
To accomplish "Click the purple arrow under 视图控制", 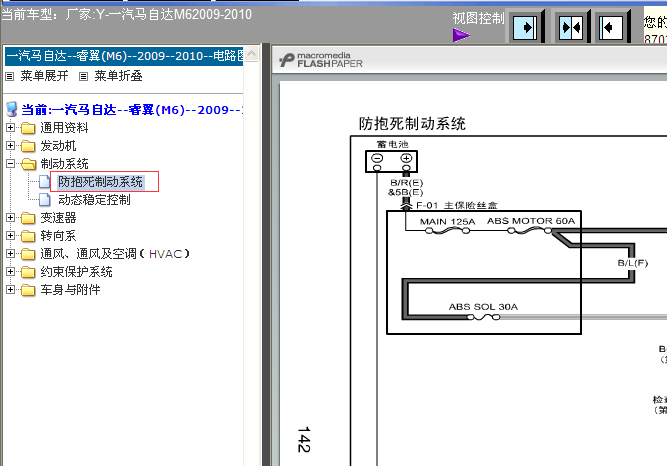I will coord(462,35).
